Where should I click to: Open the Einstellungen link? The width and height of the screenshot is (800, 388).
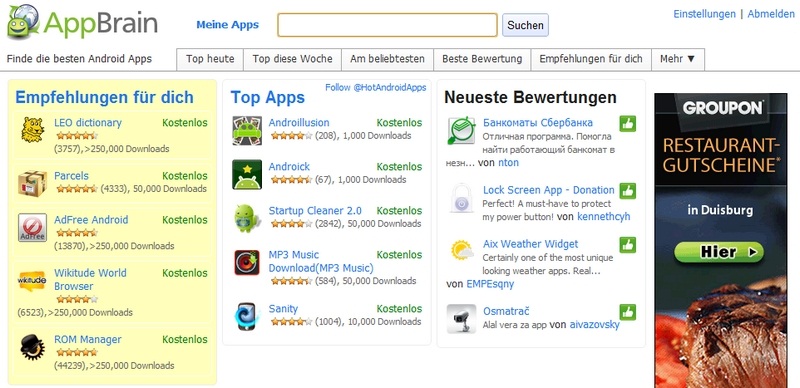[x=704, y=14]
